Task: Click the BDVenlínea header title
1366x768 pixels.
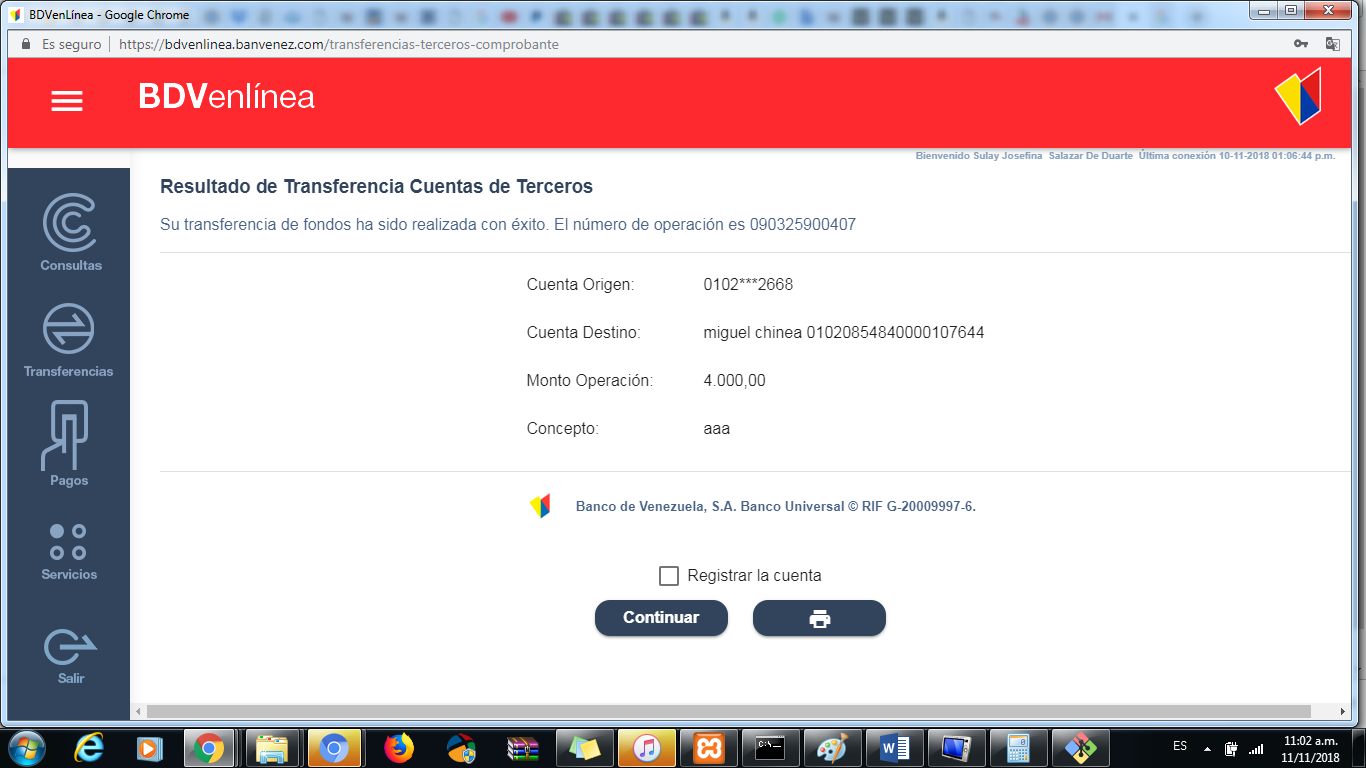Action: click(227, 96)
